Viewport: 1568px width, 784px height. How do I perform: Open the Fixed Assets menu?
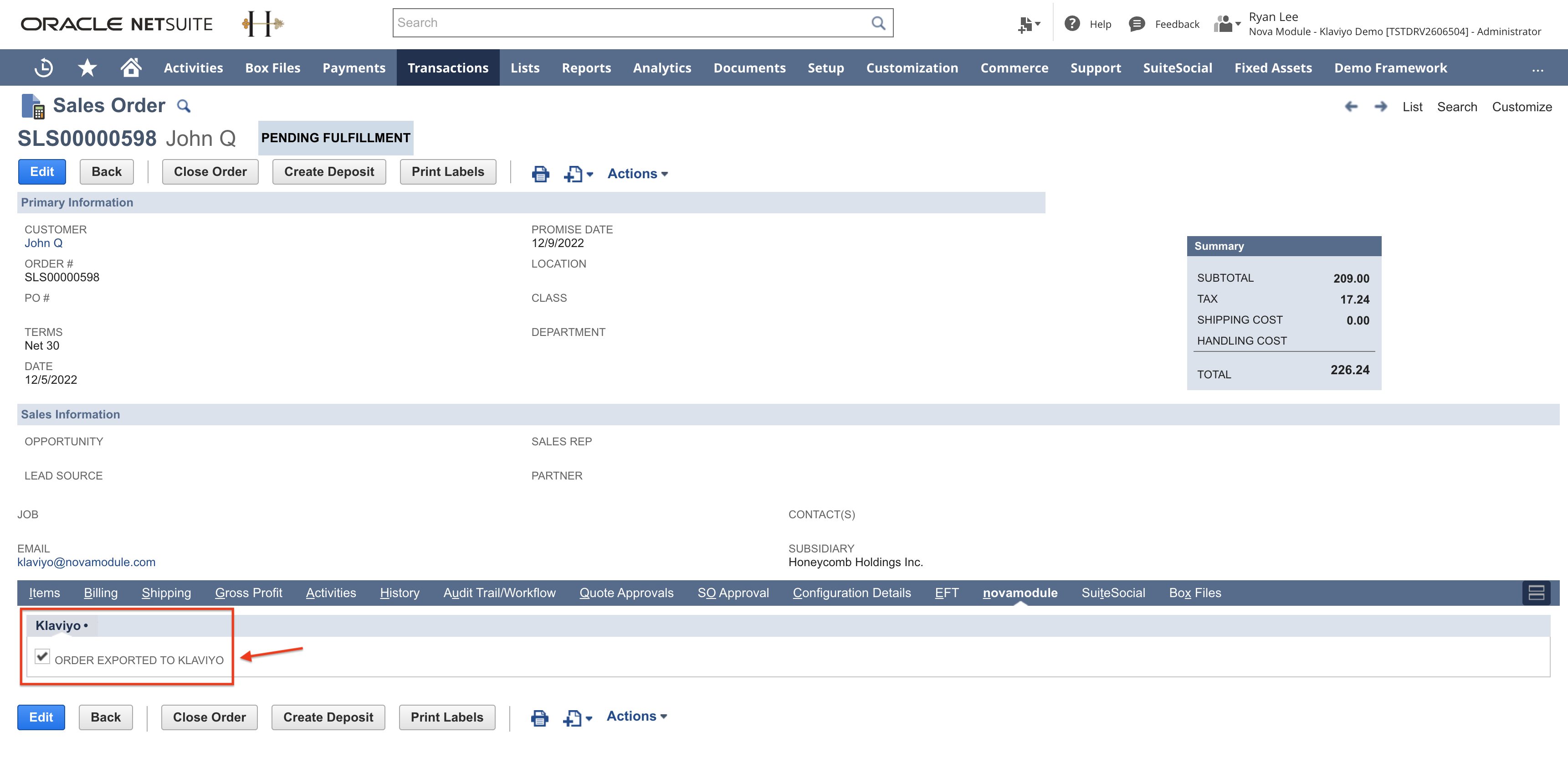tap(1273, 67)
